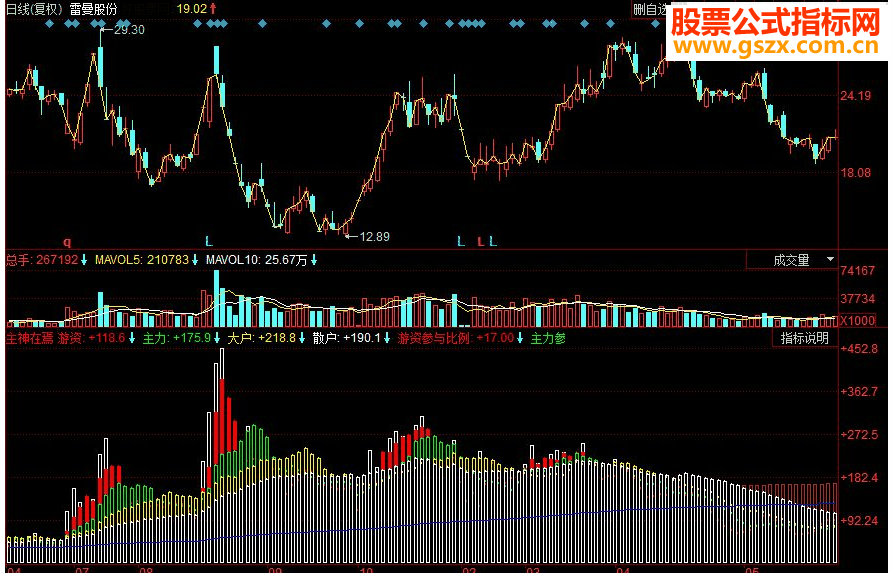Click the down arrow after MAVOL5 210783

195,260
